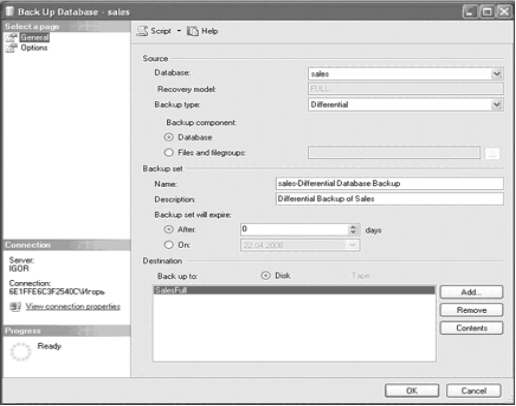Open the Script dropdown arrow

coord(179,31)
